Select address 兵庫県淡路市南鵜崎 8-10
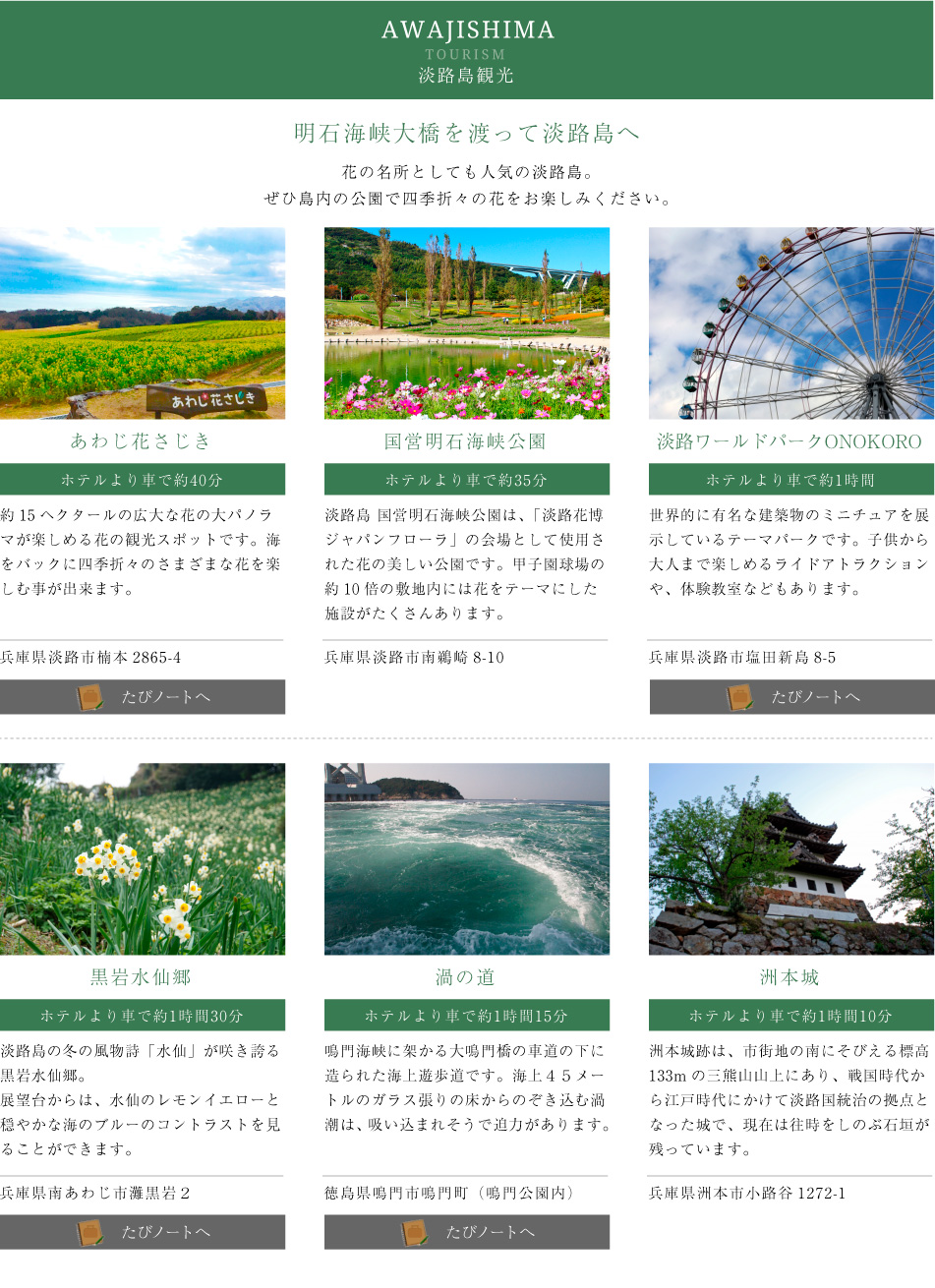The width and height of the screenshot is (935, 1288). tap(415, 658)
